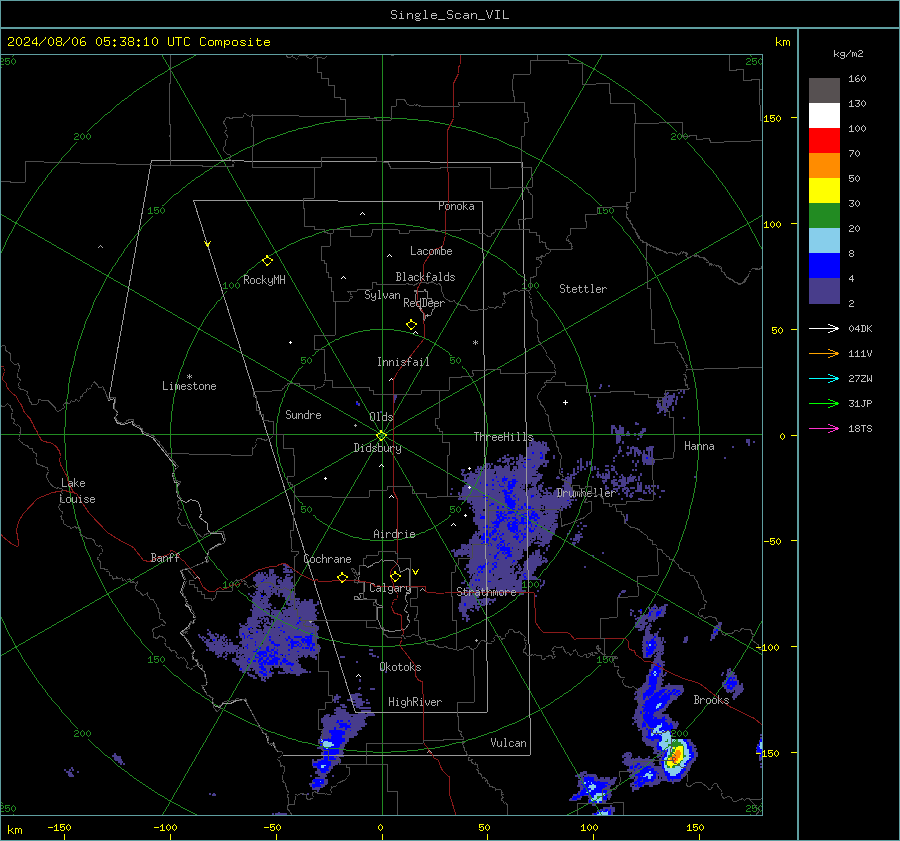This screenshot has height=841, width=900.
Task: Click the Ponoka city label
Action: pos(456,206)
